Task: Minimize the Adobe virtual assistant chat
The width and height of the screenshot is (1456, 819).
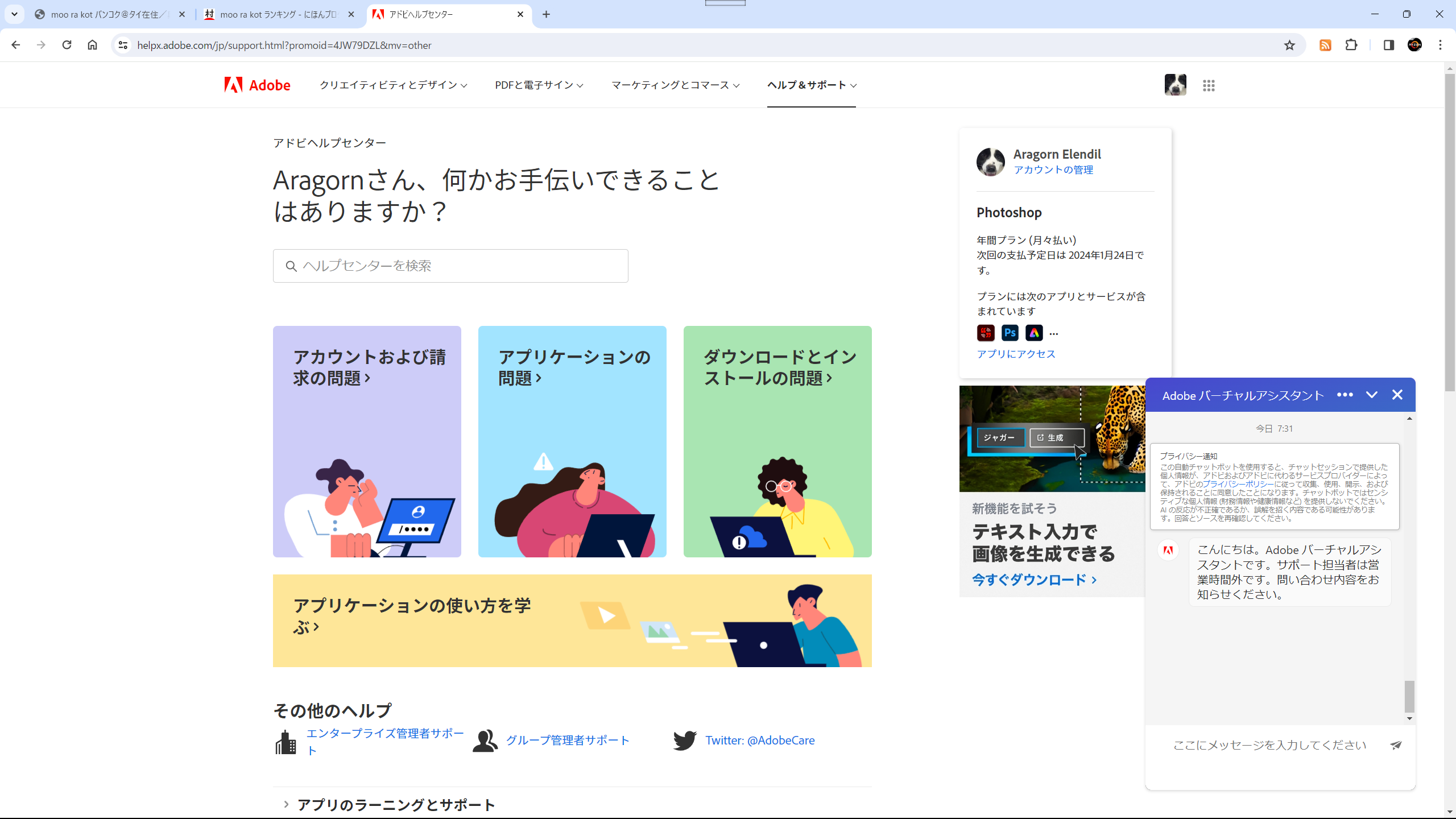Action: pos(1372,395)
